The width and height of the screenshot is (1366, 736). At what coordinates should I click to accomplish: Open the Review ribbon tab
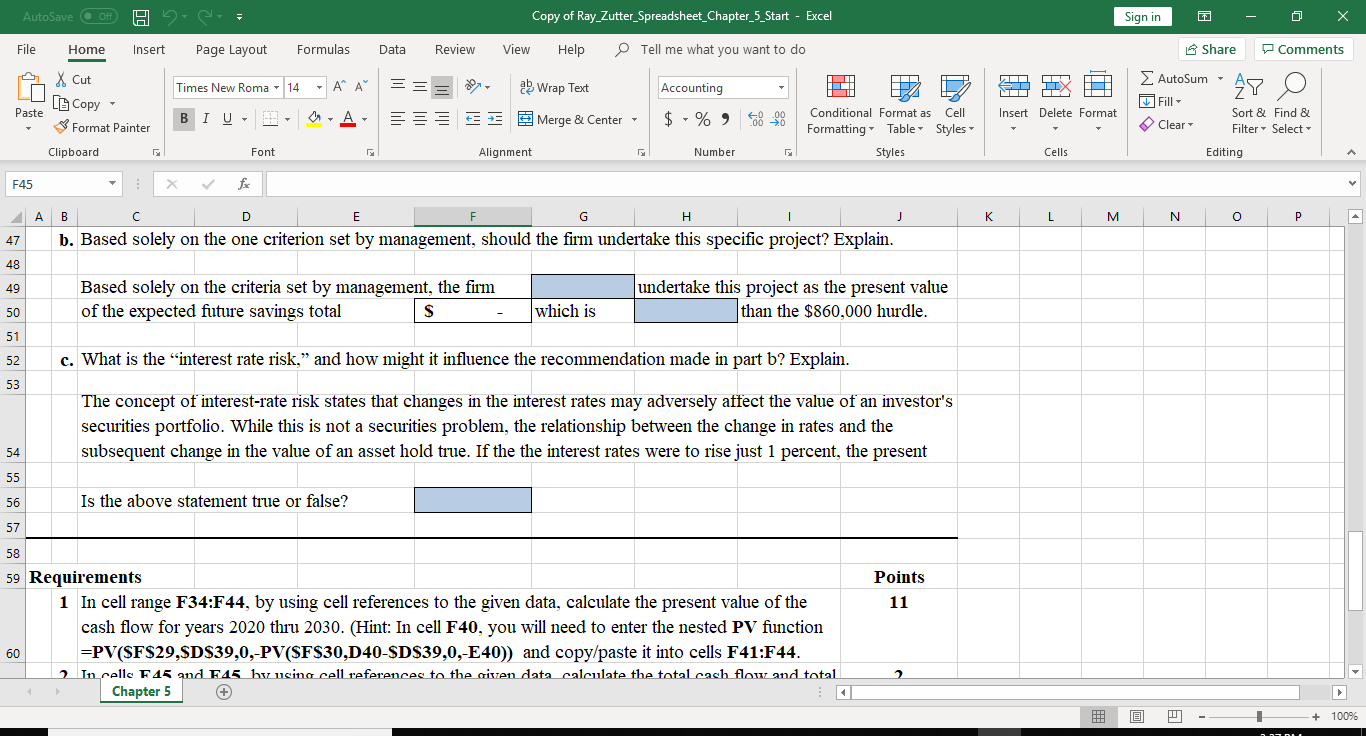coord(455,49)
